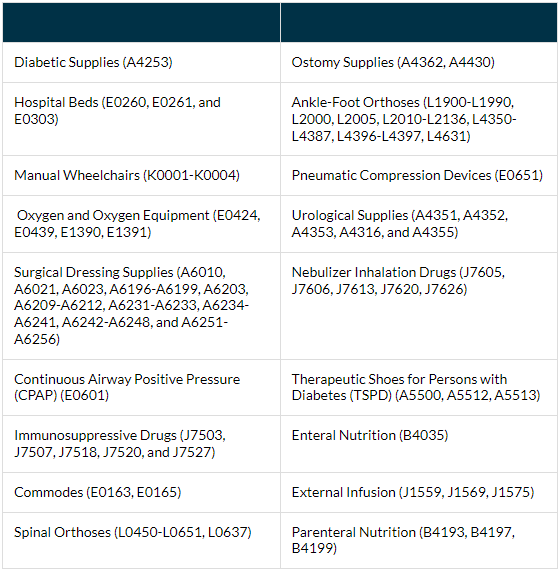Click the Commodes (E0163, E0165) cell
Viewport: 560px width, 572px height.
coord(142,492)
